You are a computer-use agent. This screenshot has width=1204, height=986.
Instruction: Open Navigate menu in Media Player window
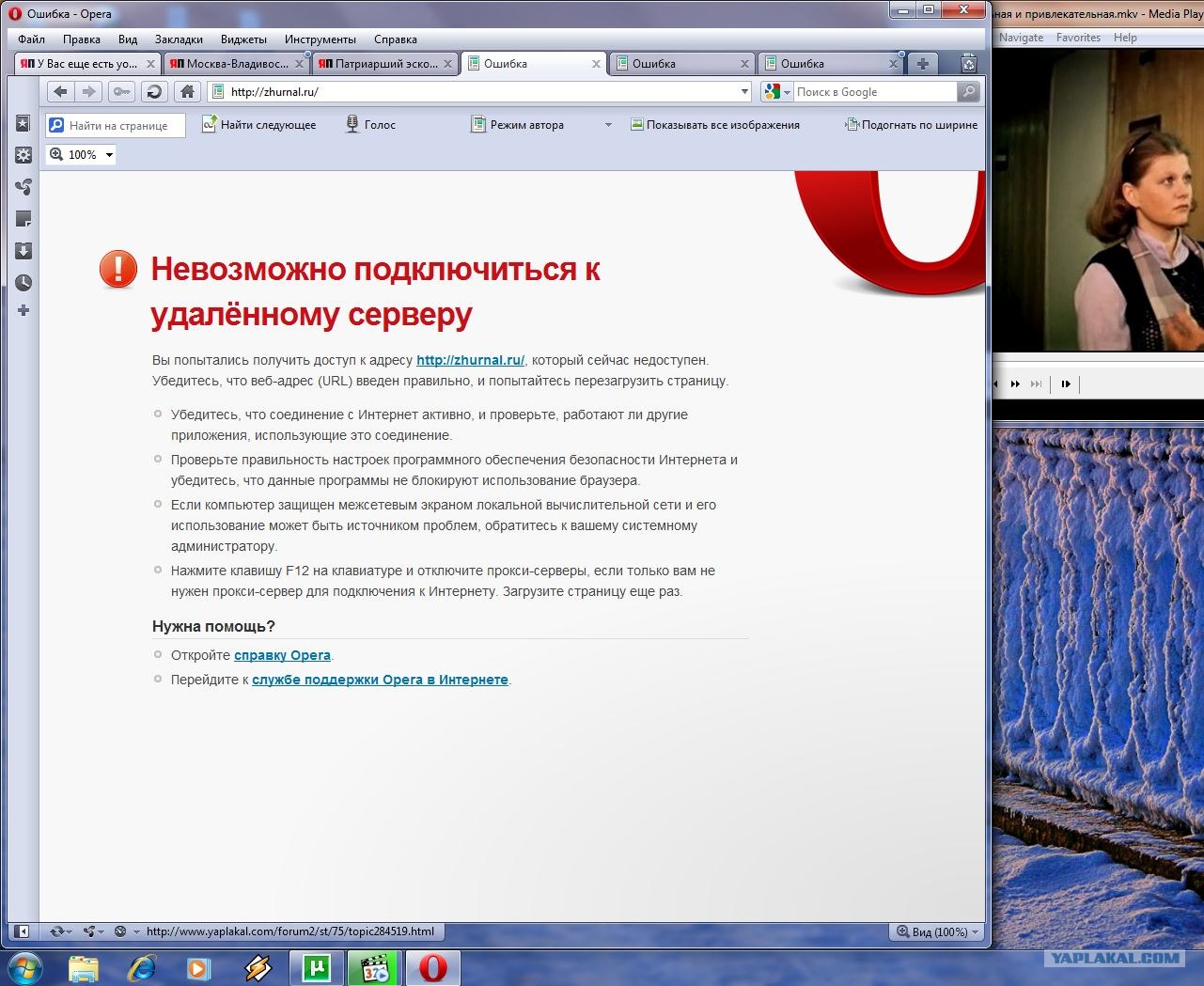click(x=1021, y=38)
